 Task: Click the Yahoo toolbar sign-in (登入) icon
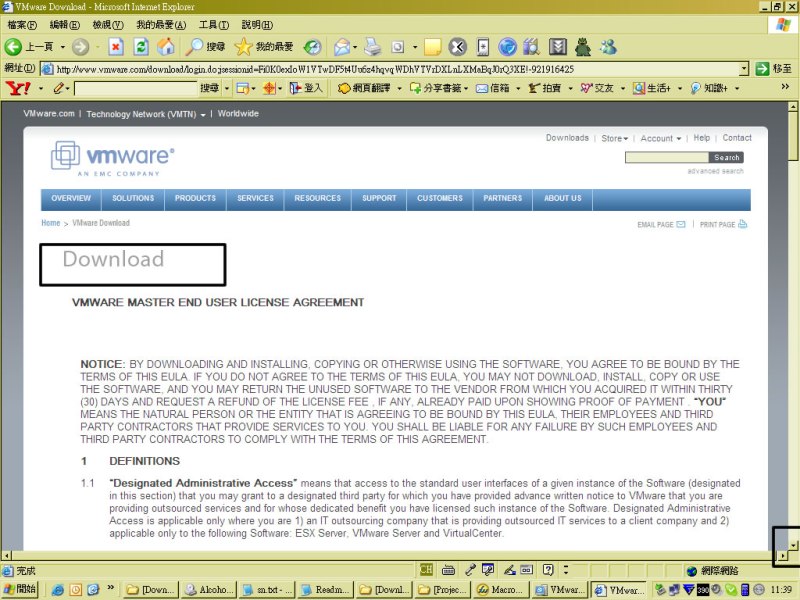click(x=295, y=88)
